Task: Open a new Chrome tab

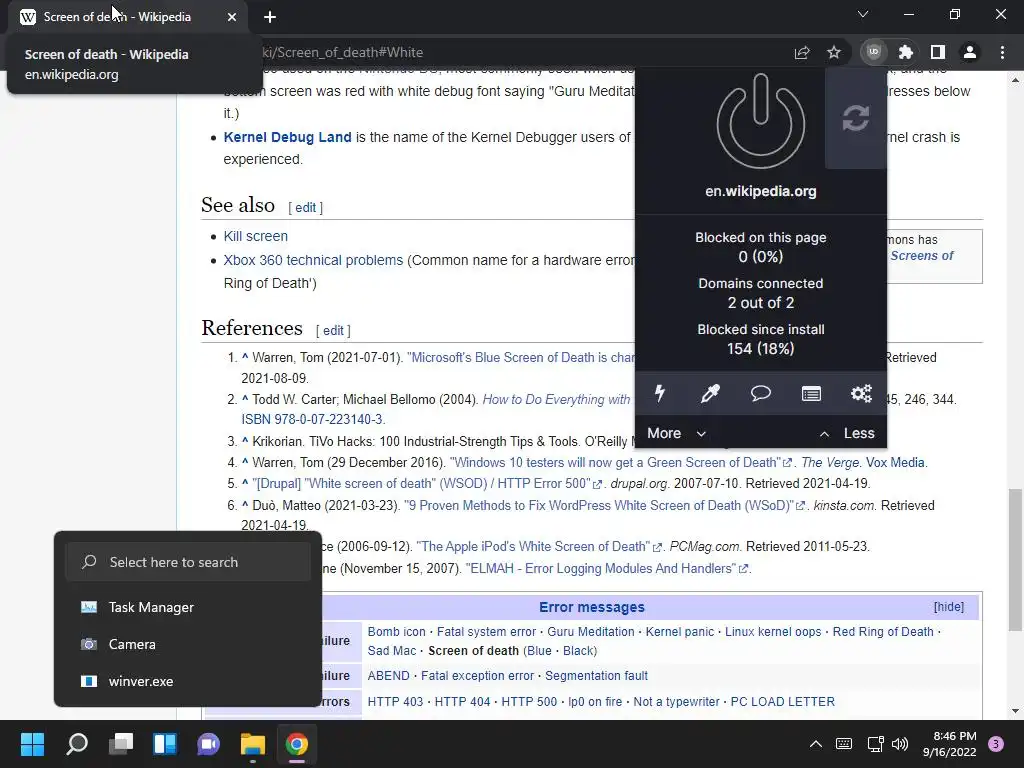Action: [x=270, y=17]
